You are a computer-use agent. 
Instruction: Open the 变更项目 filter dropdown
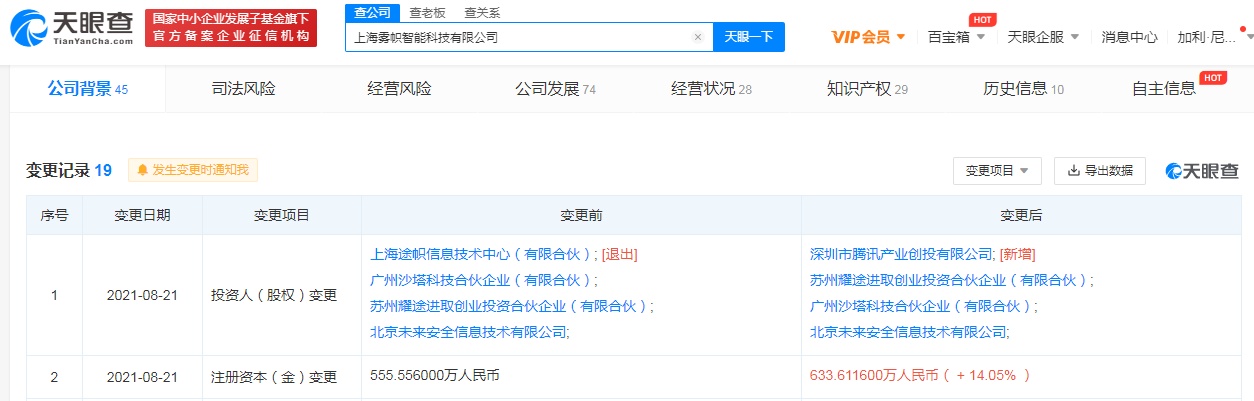tap(997, 171)
